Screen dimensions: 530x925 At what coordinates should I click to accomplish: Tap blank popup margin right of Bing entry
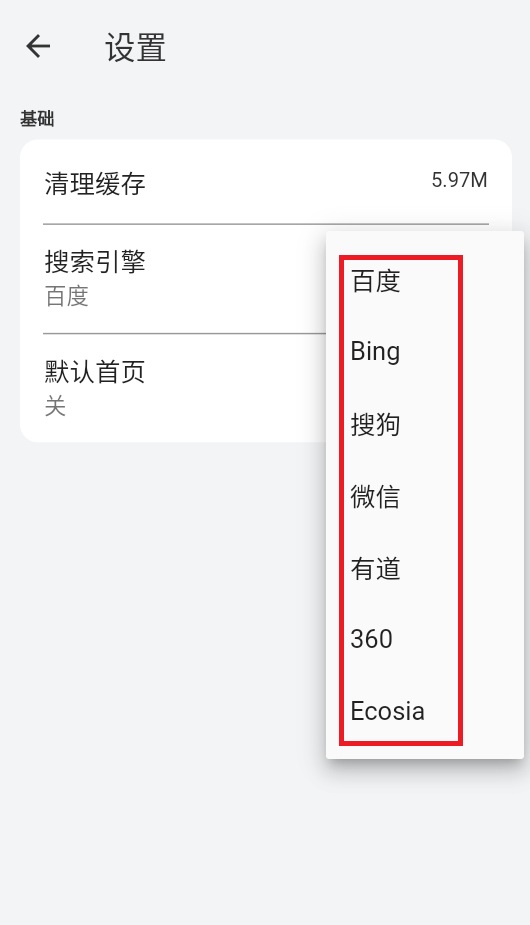[x=492, y=352]
